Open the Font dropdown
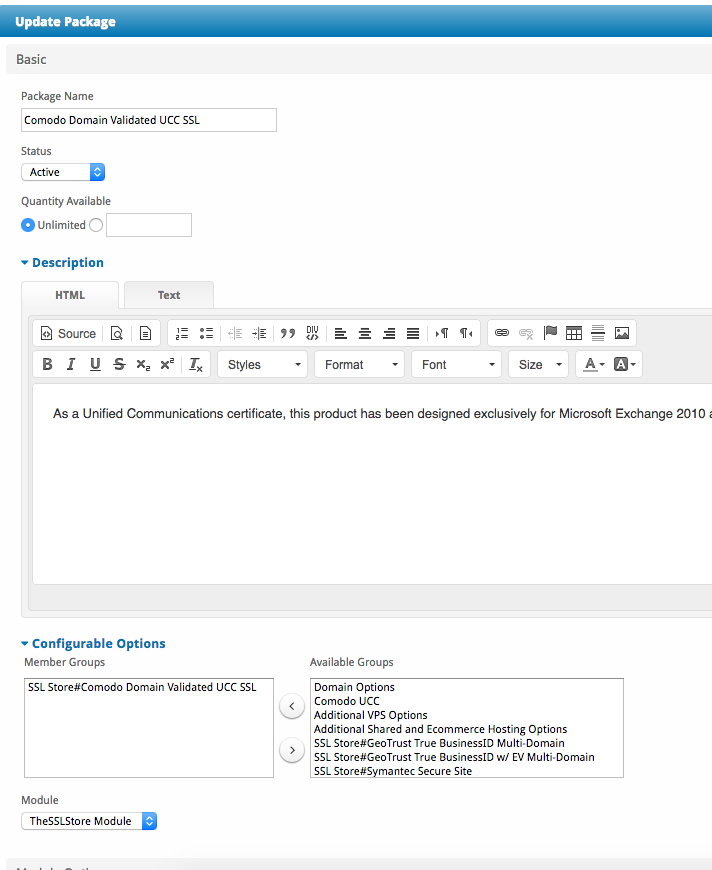Screen dimensions: 712x870 click(456, 365)
